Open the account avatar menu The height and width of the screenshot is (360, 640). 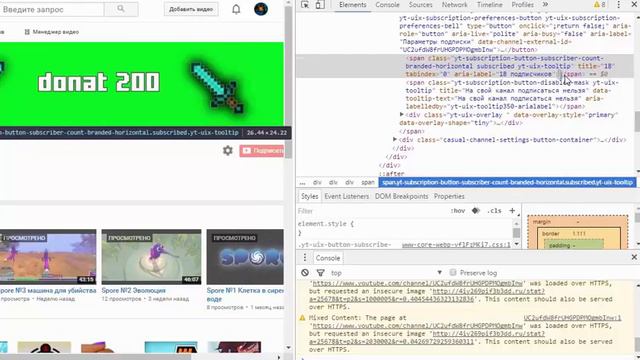coord(261,9)
